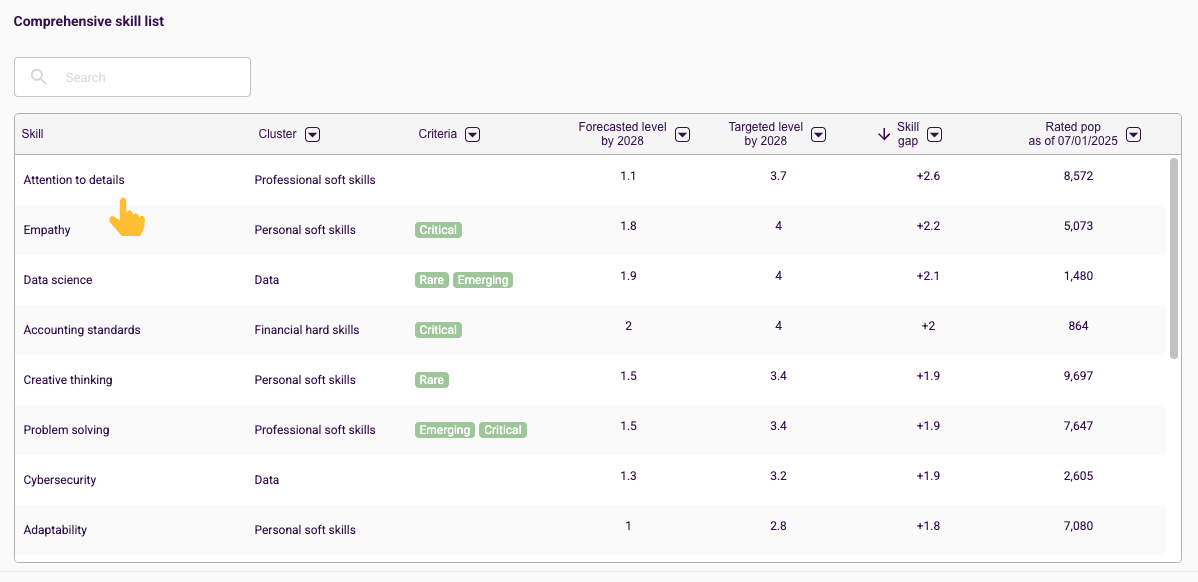This screenshot has height=582, width=1198.
Task: Open the Criteria column filter dropdown
Action: [473, 134]
